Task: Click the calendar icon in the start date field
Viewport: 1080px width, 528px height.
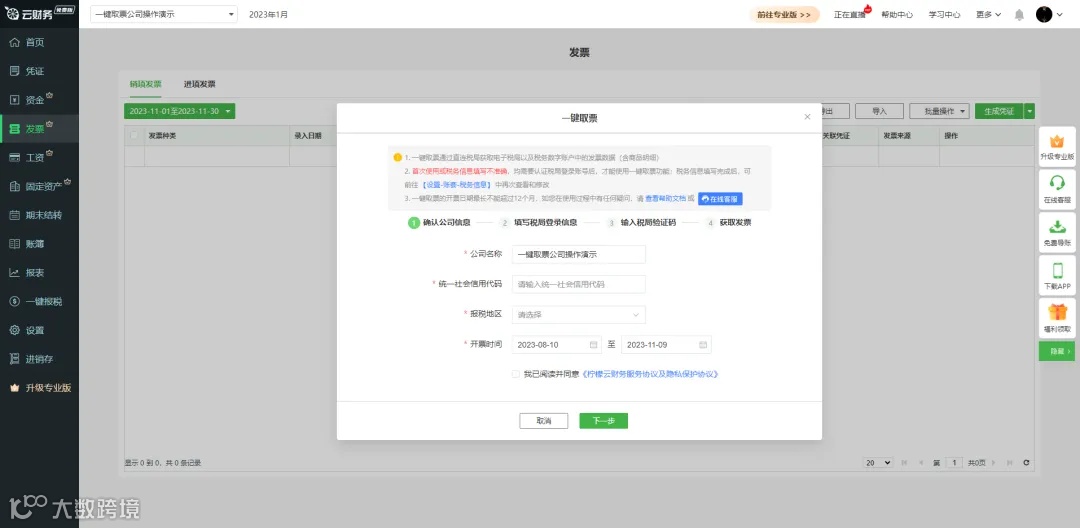Action: [x=594, y=344]
